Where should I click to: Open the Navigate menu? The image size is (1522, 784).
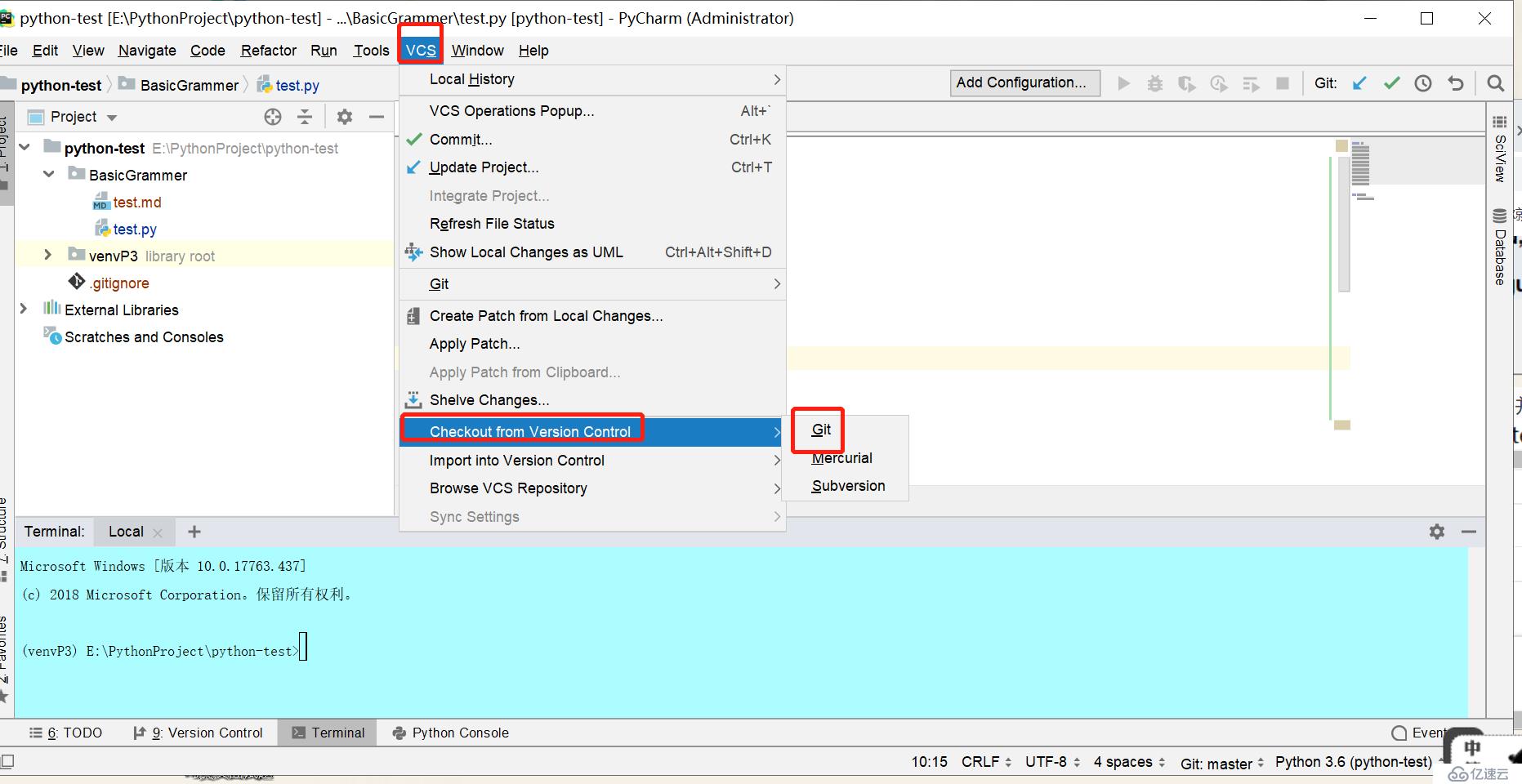[147, 51]
